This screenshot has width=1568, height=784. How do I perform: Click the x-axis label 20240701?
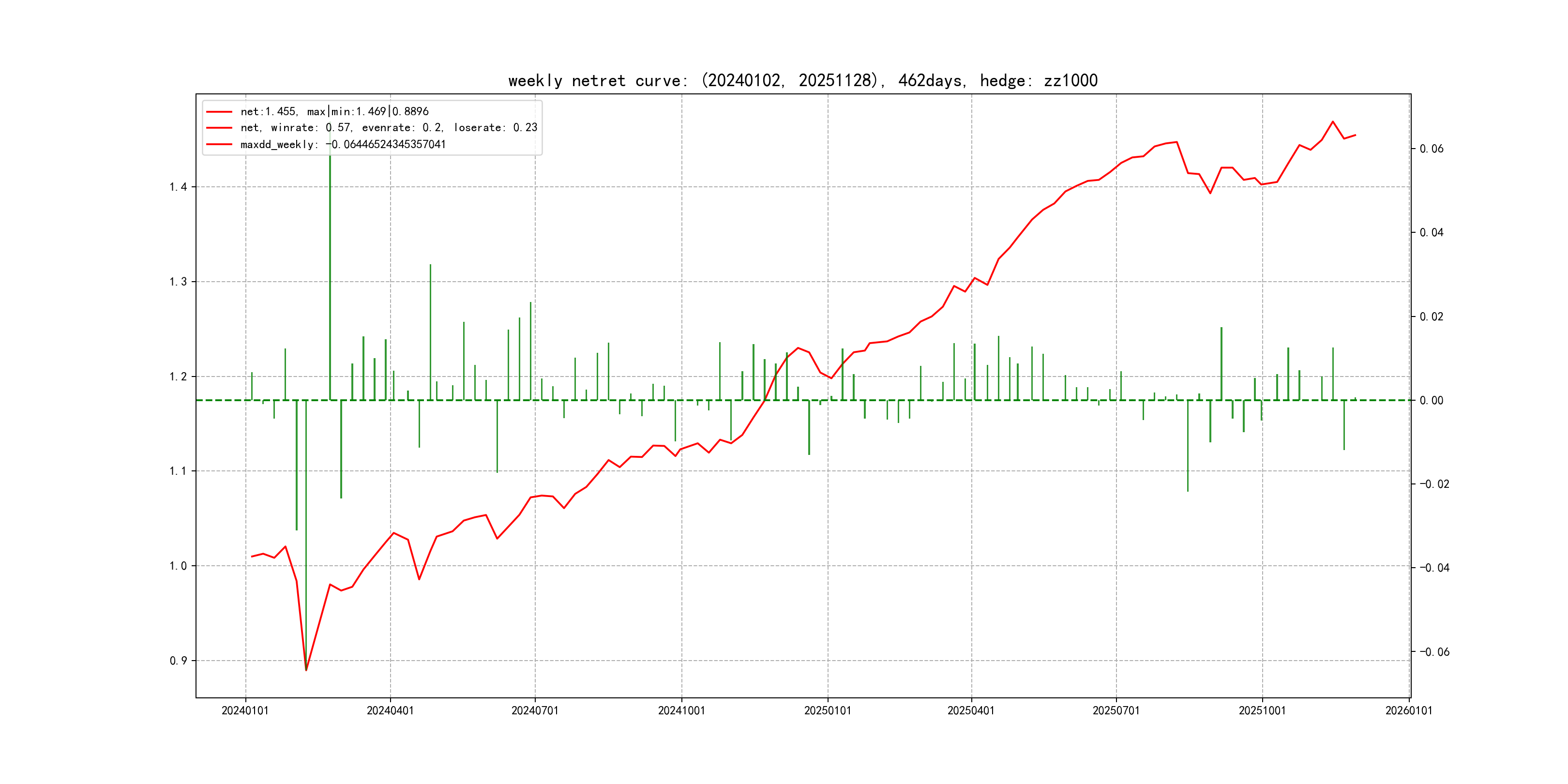pyautogui.click(x=535, y=710)
